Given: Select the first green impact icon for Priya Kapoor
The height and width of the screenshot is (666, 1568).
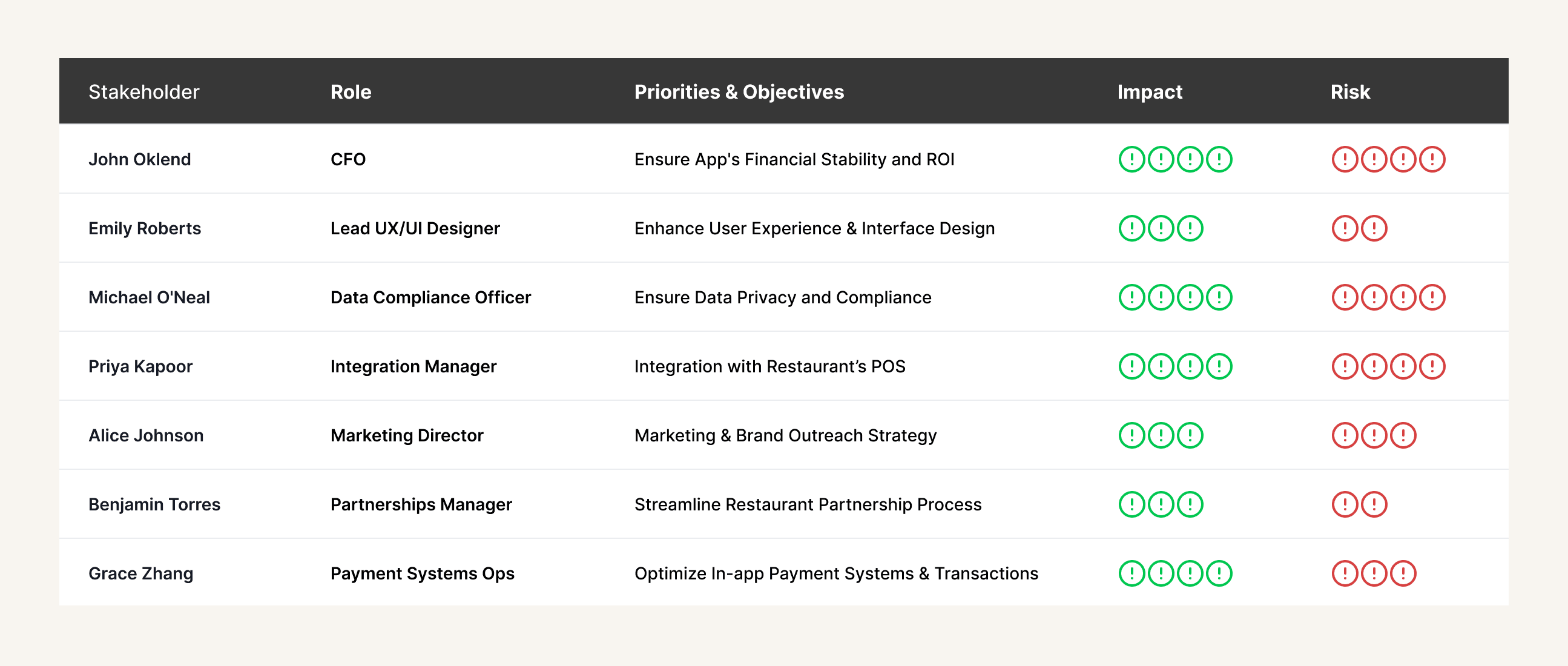Looking at the screenshot, I should tap(1132, 366).
